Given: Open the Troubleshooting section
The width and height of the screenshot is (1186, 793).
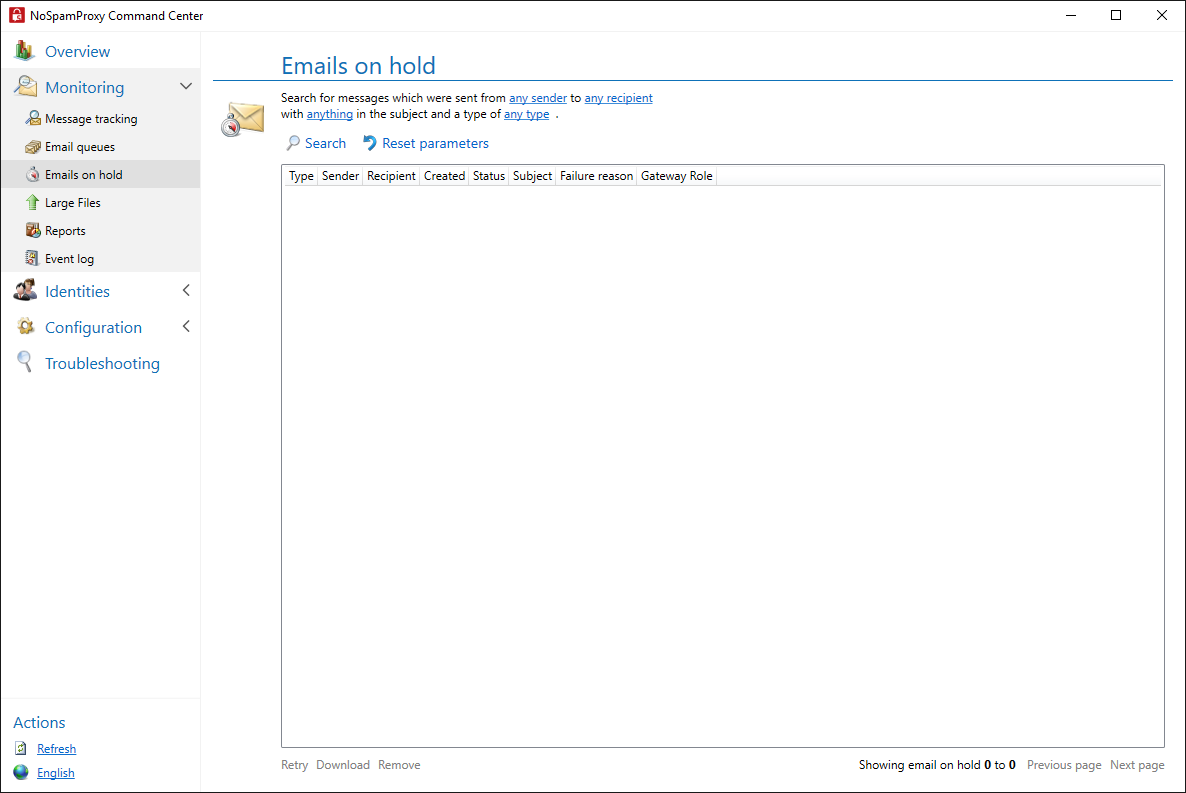Looking at the screenshot, I should [x=102, y=363].
